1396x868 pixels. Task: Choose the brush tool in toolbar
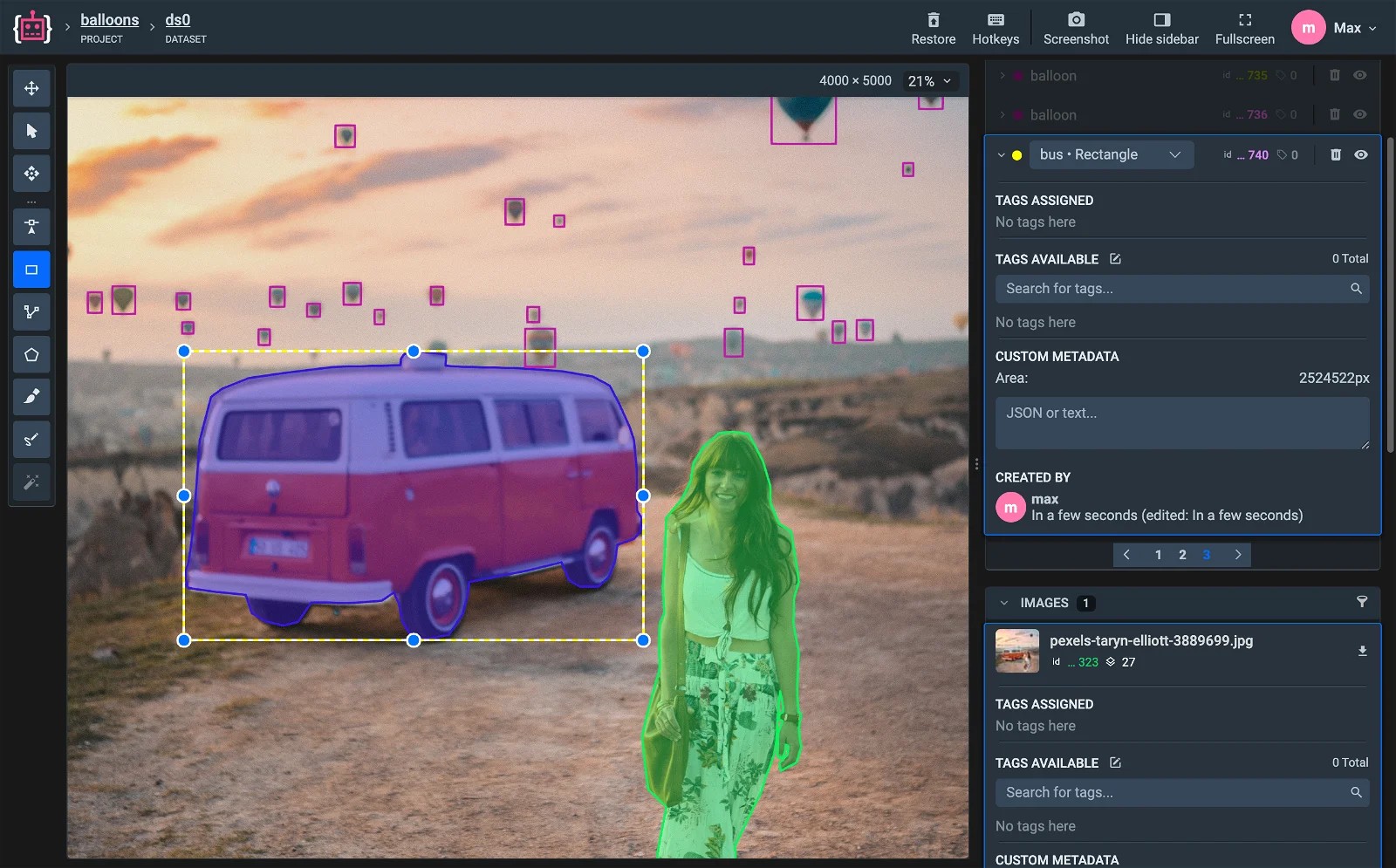click(31, 397)
